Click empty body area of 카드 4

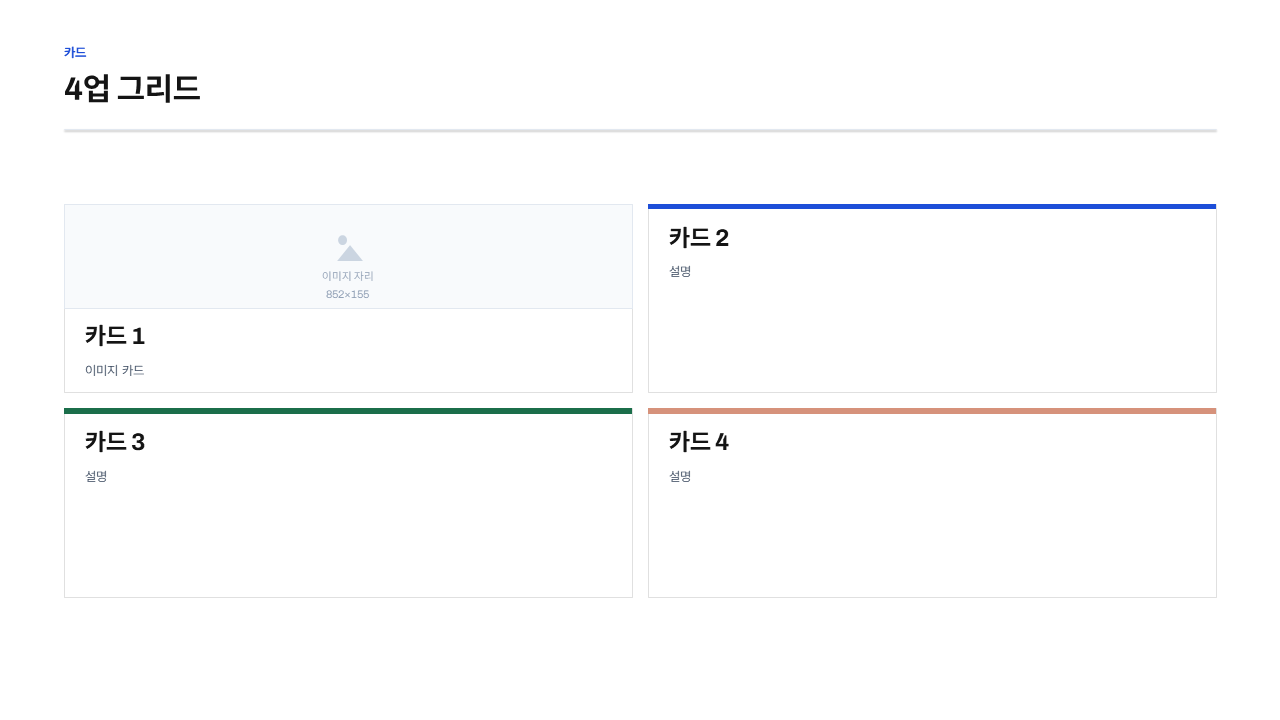[932, 540]
